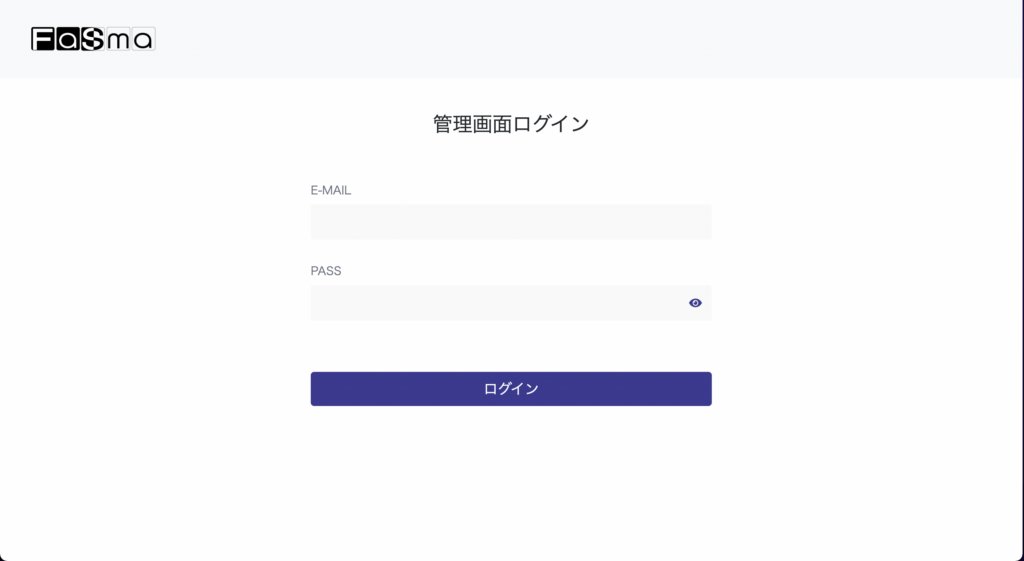Viewport: 1024px width, 561px height.
Task: Click the text box under E-MAIL
Action: (x=511, y=222)
